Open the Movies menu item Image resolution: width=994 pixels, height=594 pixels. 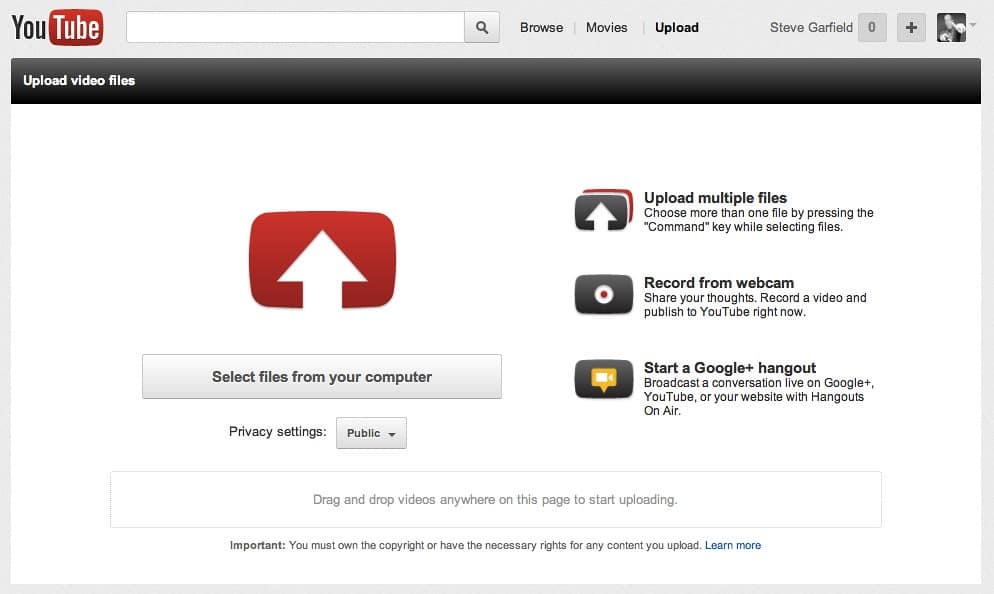(x=607, y=27)
